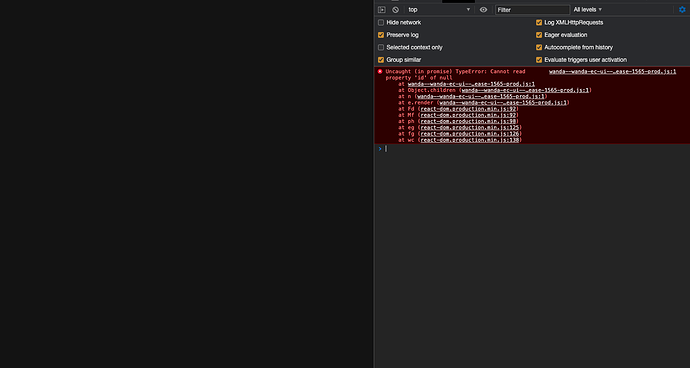The image size is (690, 368).
Task: Enable Selected context only checkbox
Action: (x=381, y=47)
